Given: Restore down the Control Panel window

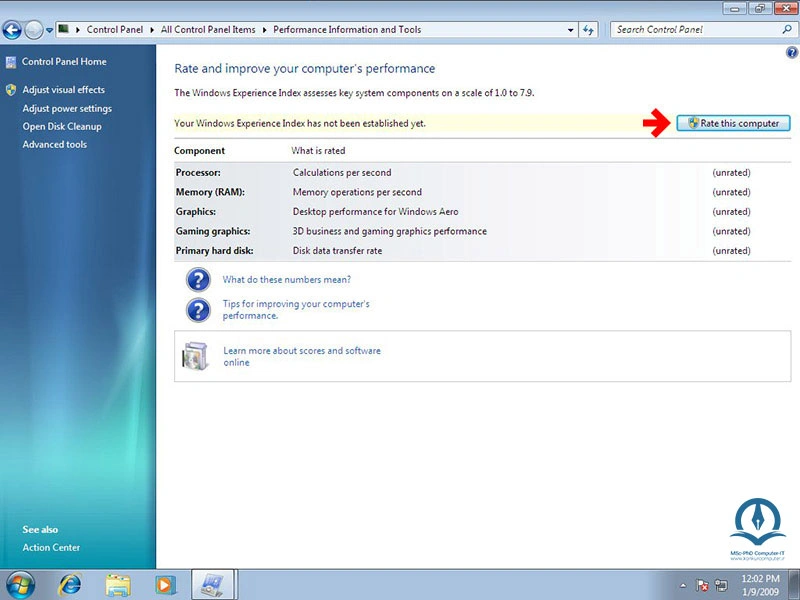Looking at the screenshot, I should pos(760,8).
